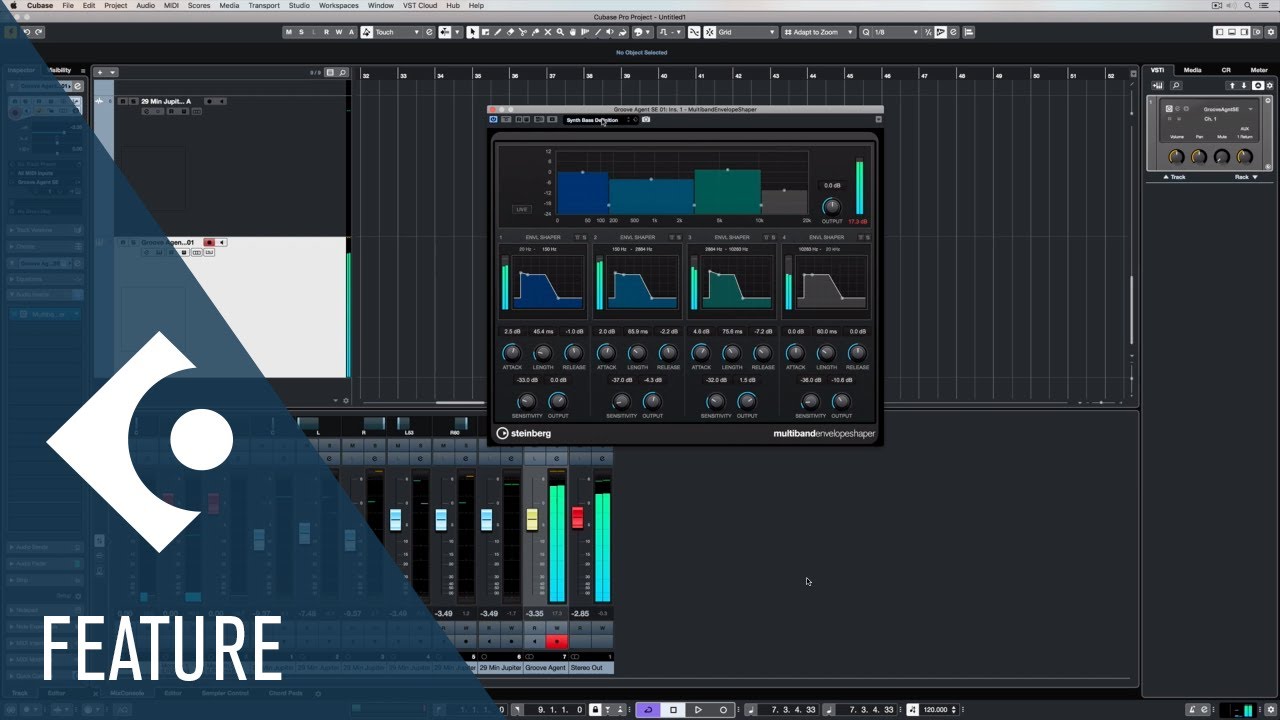Open the Adapt to Zoom dropdown
This screenshot has height=720, width=1280.
tap(819, 32)
